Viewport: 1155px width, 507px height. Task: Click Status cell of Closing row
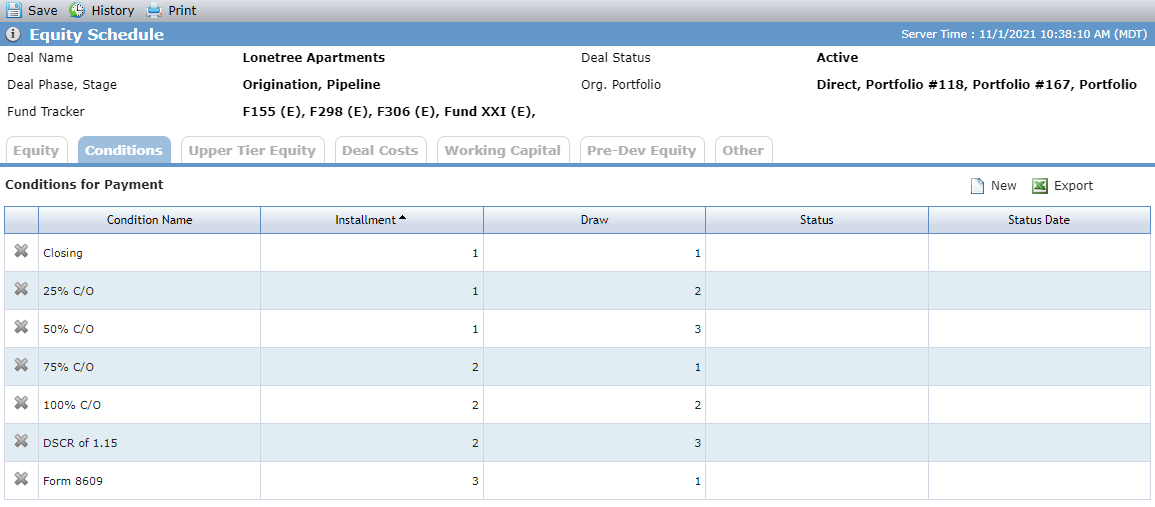click(x=817, y=253)
